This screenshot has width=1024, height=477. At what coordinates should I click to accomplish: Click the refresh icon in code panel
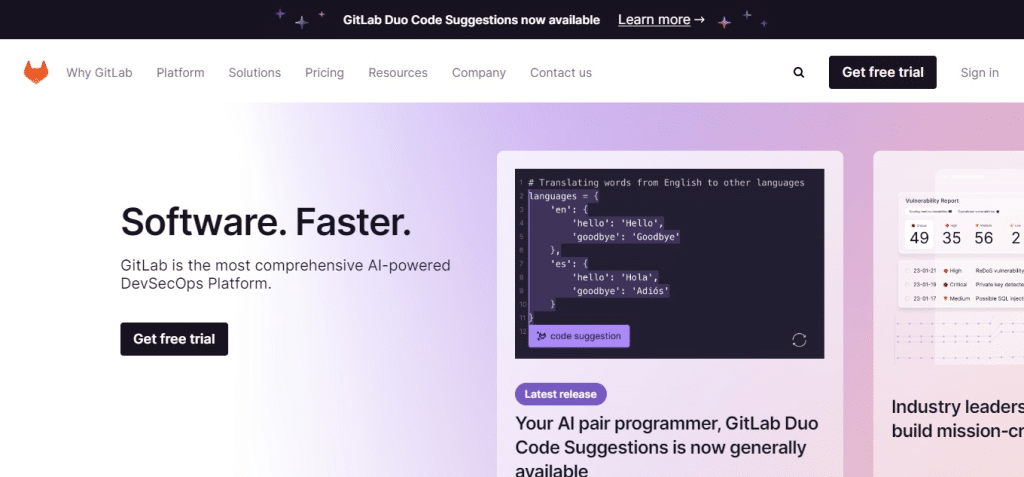(799, 340)
